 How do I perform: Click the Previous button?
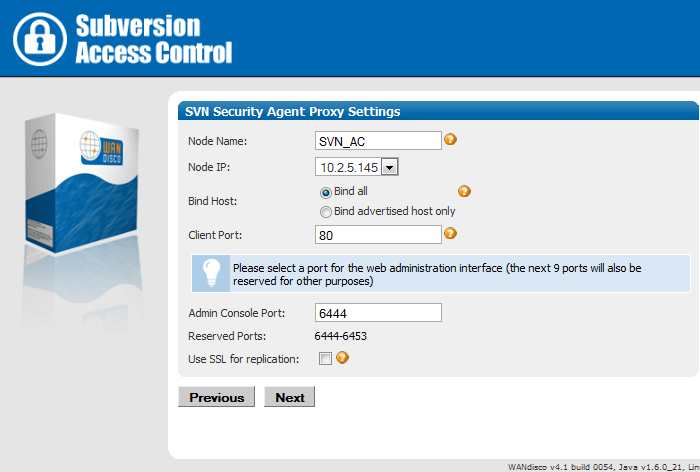click(x=217, y=397)
